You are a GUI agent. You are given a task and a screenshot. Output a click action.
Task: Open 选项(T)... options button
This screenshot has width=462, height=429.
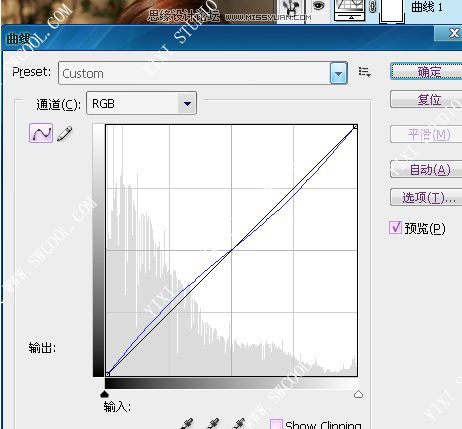tap(427, 197)
